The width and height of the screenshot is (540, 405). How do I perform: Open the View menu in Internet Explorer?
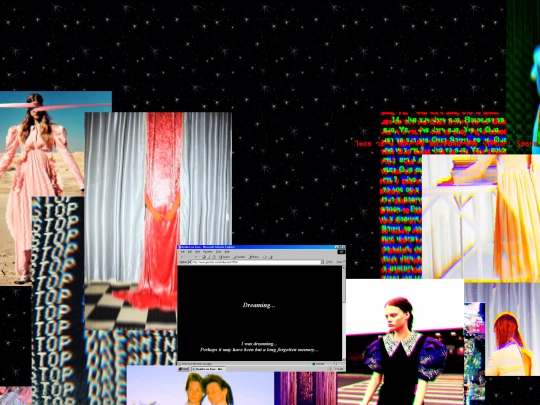click(x=197, y=252)
